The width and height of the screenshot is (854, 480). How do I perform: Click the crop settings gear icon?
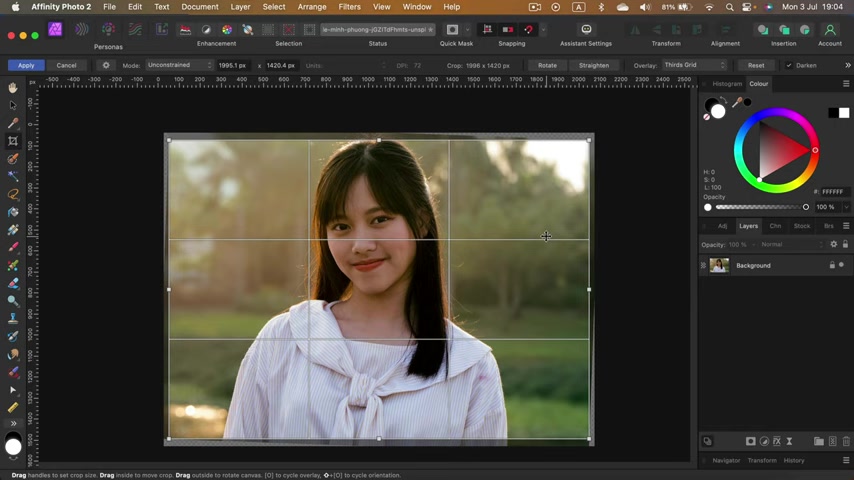[106, 65]
